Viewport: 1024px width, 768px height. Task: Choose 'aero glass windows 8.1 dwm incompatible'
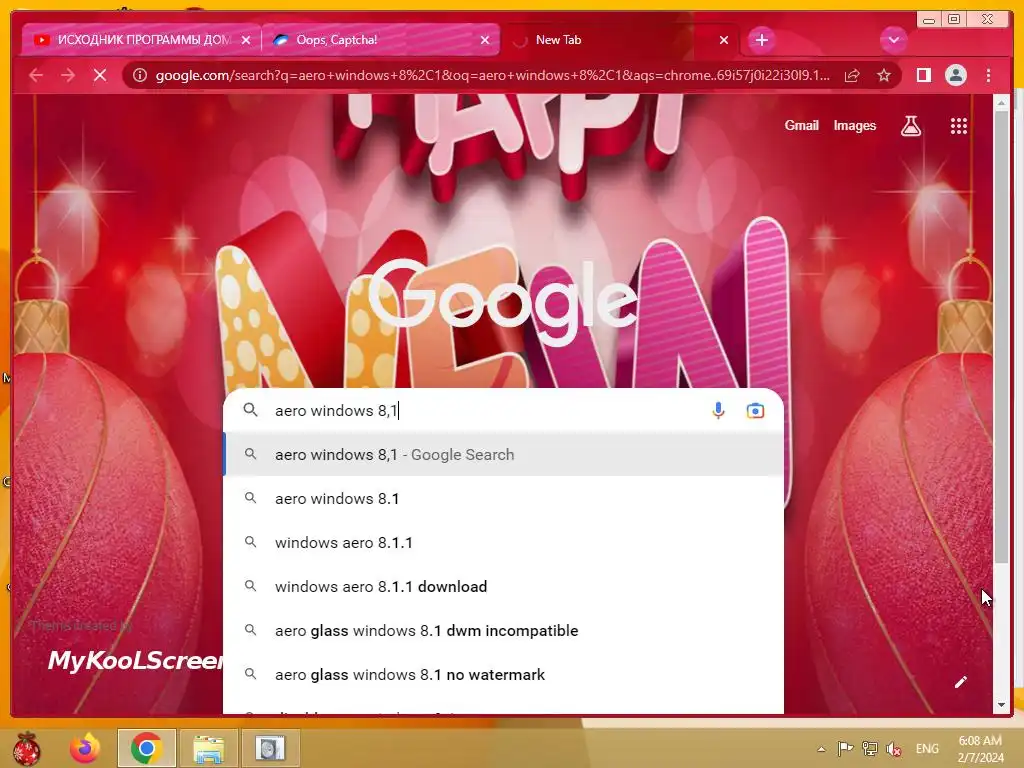[x=503, y=631]
